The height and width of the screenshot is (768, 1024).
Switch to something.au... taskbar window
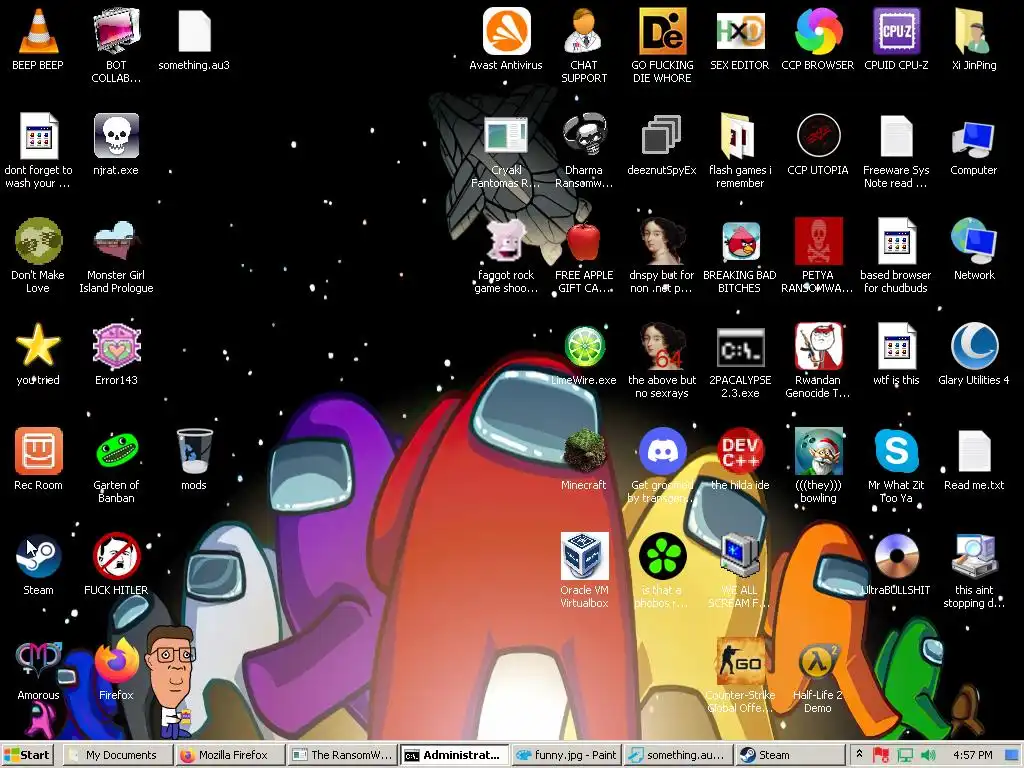click(x=678, y=755)
